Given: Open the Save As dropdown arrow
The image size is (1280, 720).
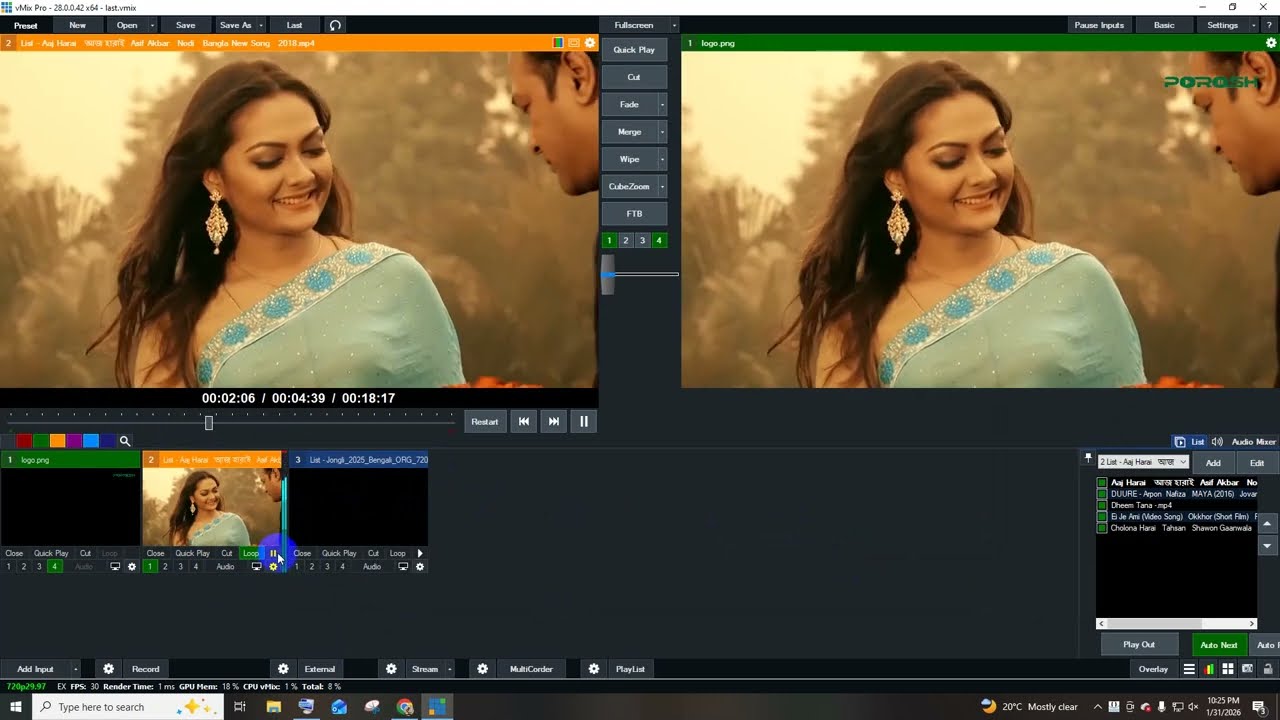Looking at the screenshot, I should click(x=261, y=25).
